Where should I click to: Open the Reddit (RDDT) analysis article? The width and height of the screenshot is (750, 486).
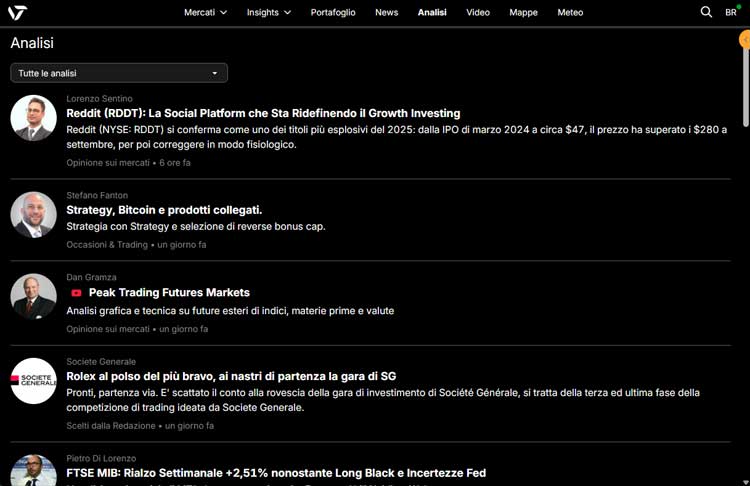pyautogui.click(x=263, y=113)
